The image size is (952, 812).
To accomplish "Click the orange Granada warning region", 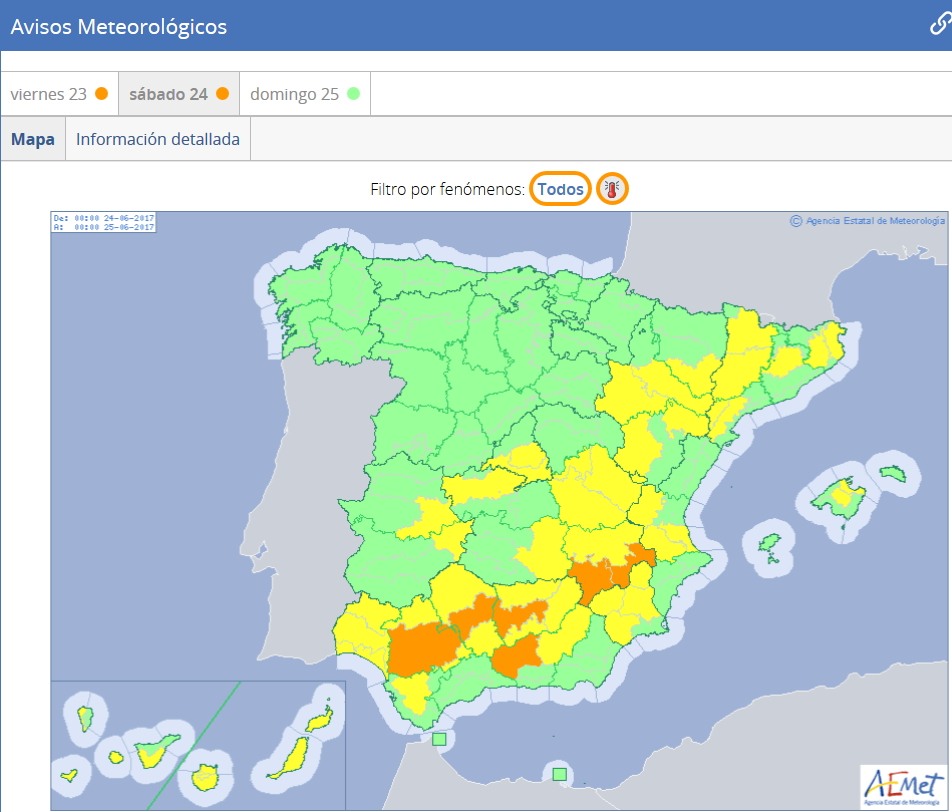I will [x=517, y=658].
